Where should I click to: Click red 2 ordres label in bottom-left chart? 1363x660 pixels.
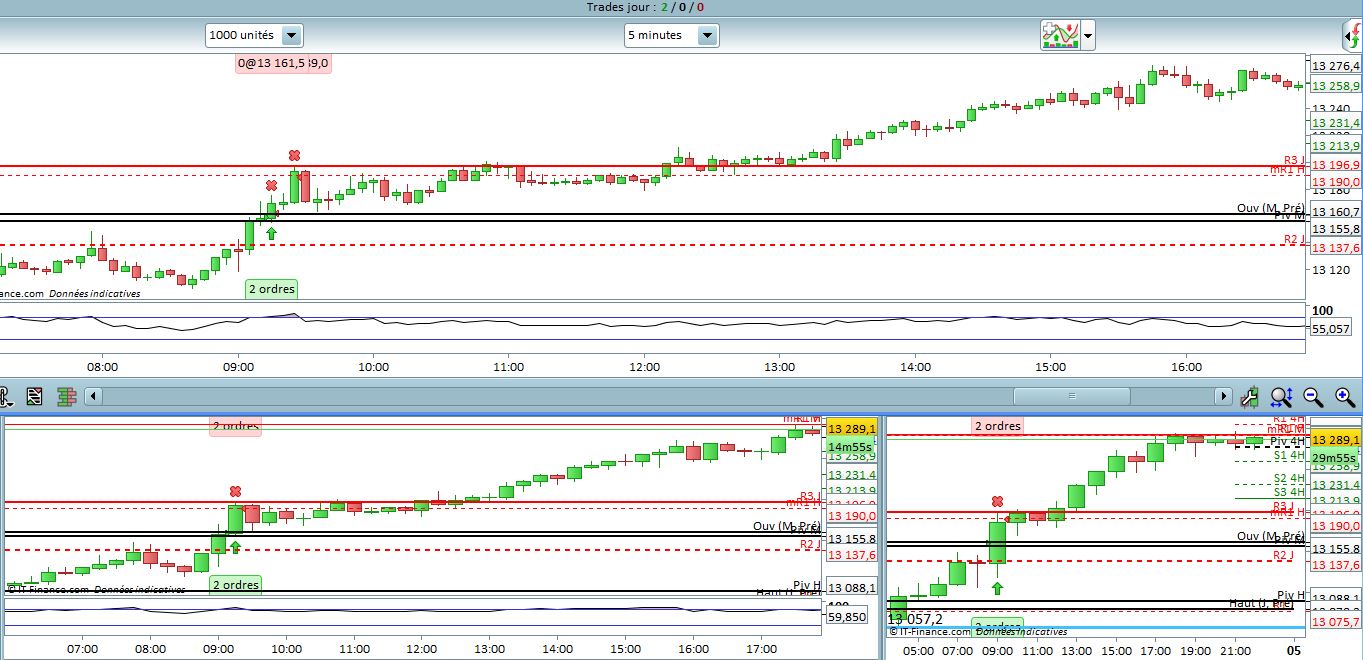235,426
